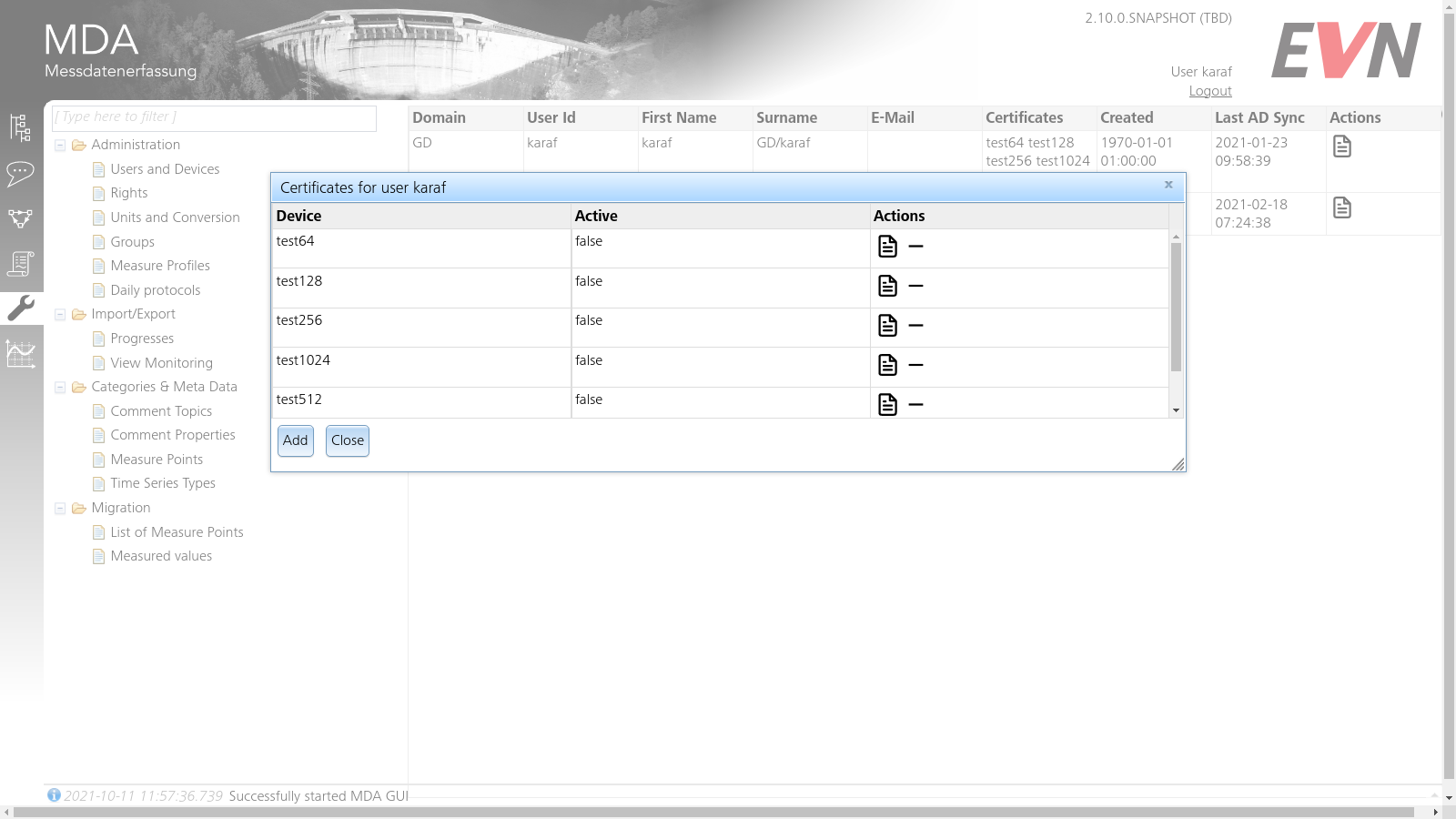1456x819 pixels.
Task: Click the Logout link
Action: click(1209, 90)
